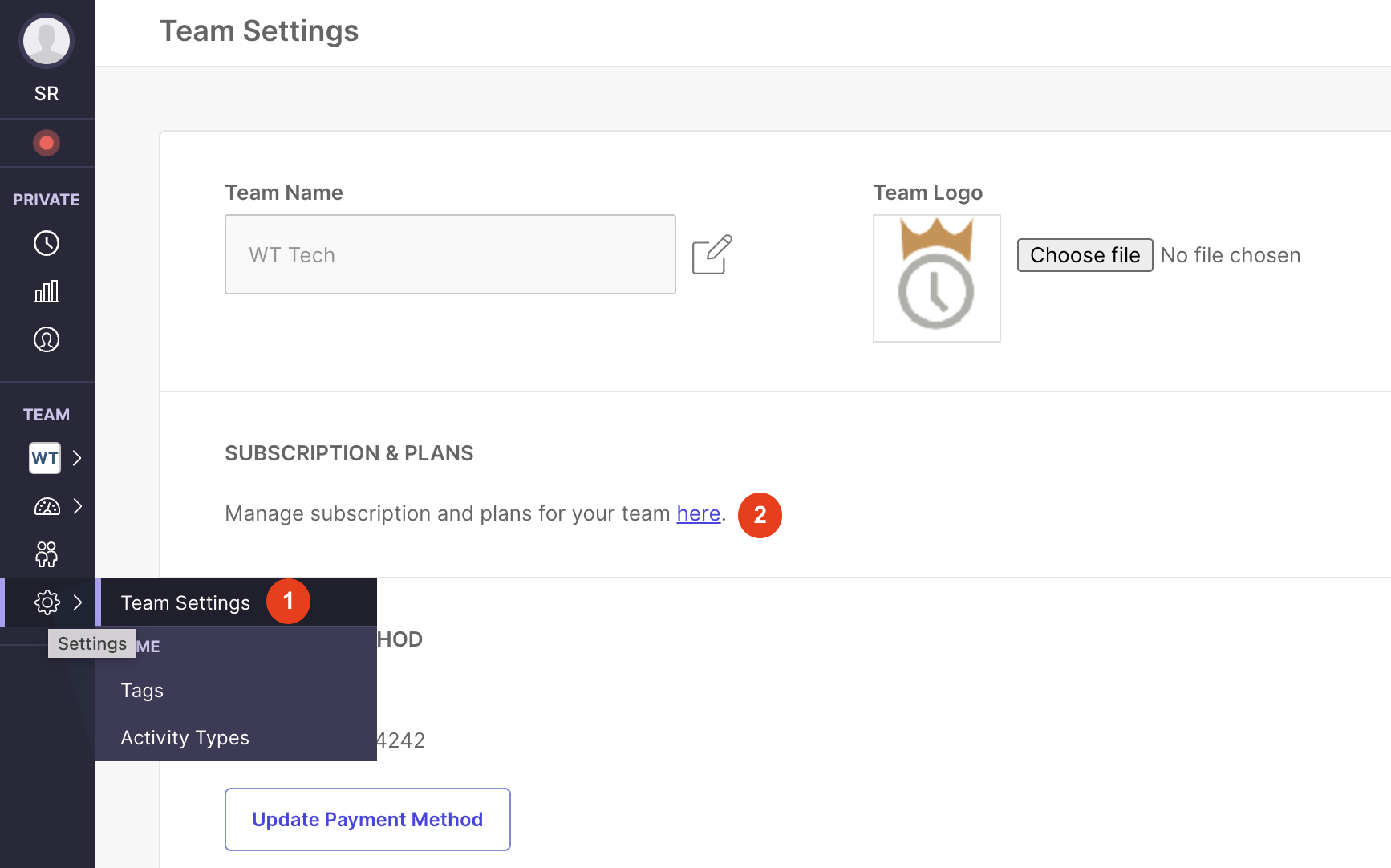Select the dashboard speedometer icon

[x=47, y=506]
